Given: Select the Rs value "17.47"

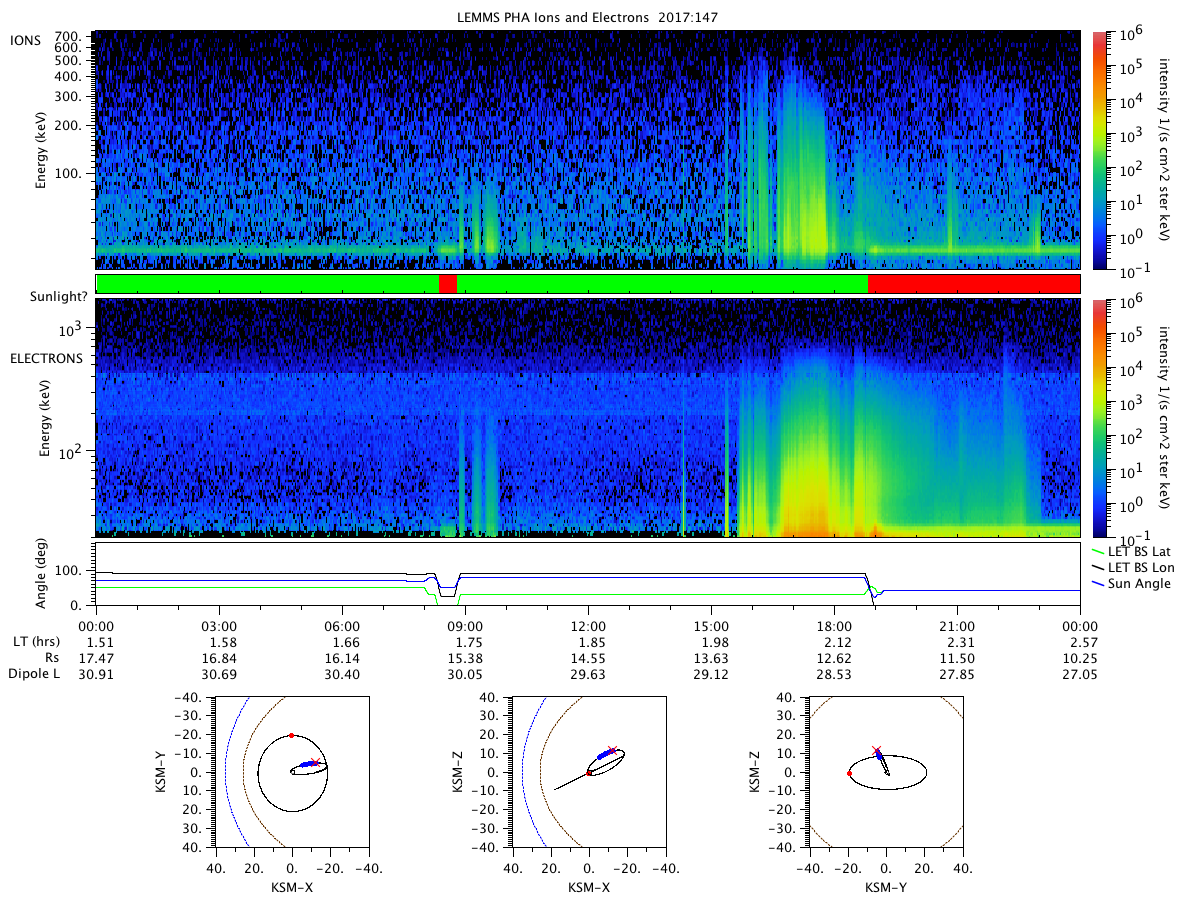Looking at the screenshot, I should [x=96, y=657].
